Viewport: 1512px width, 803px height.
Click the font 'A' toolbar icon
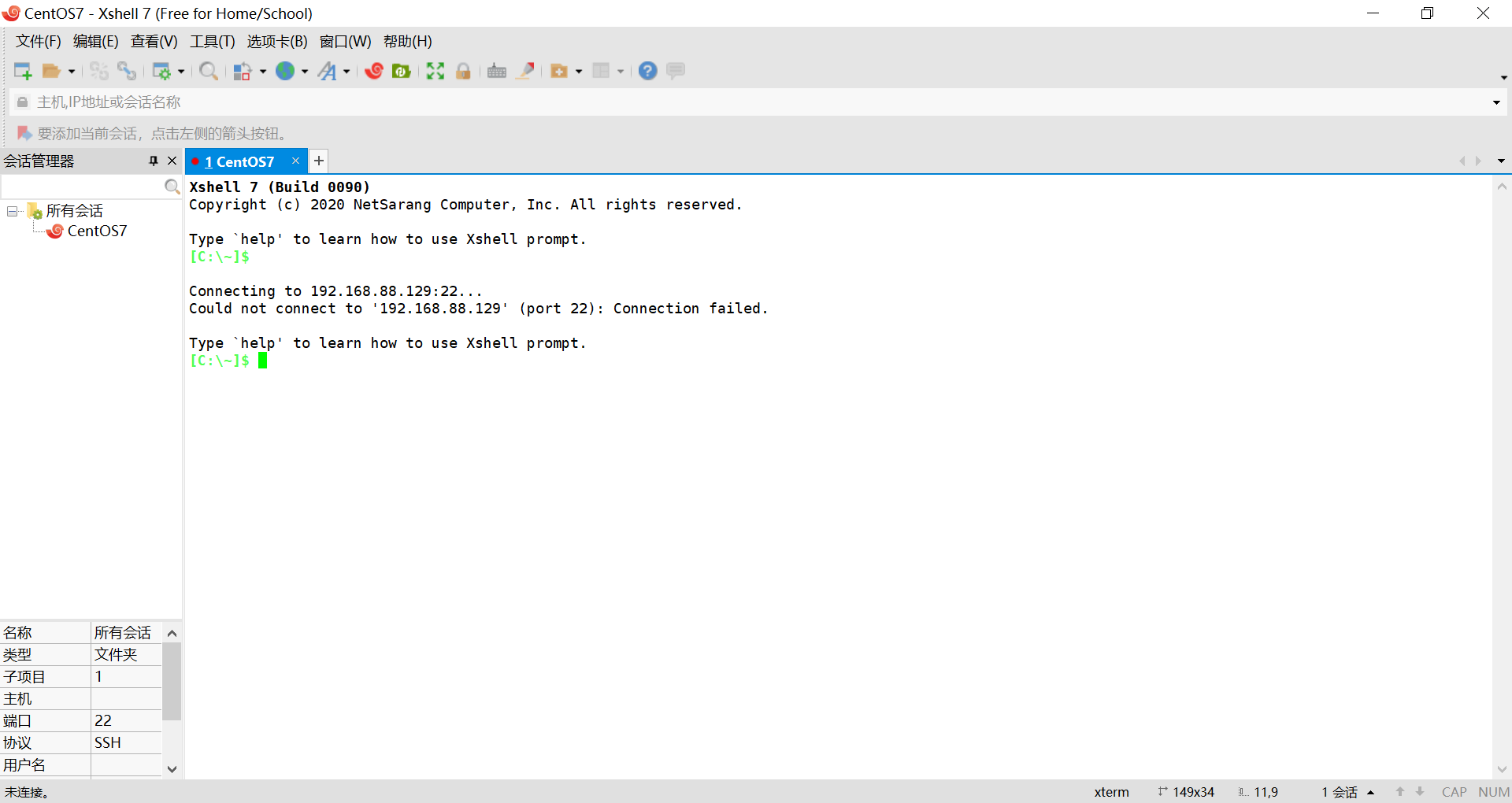click(327, 71)
